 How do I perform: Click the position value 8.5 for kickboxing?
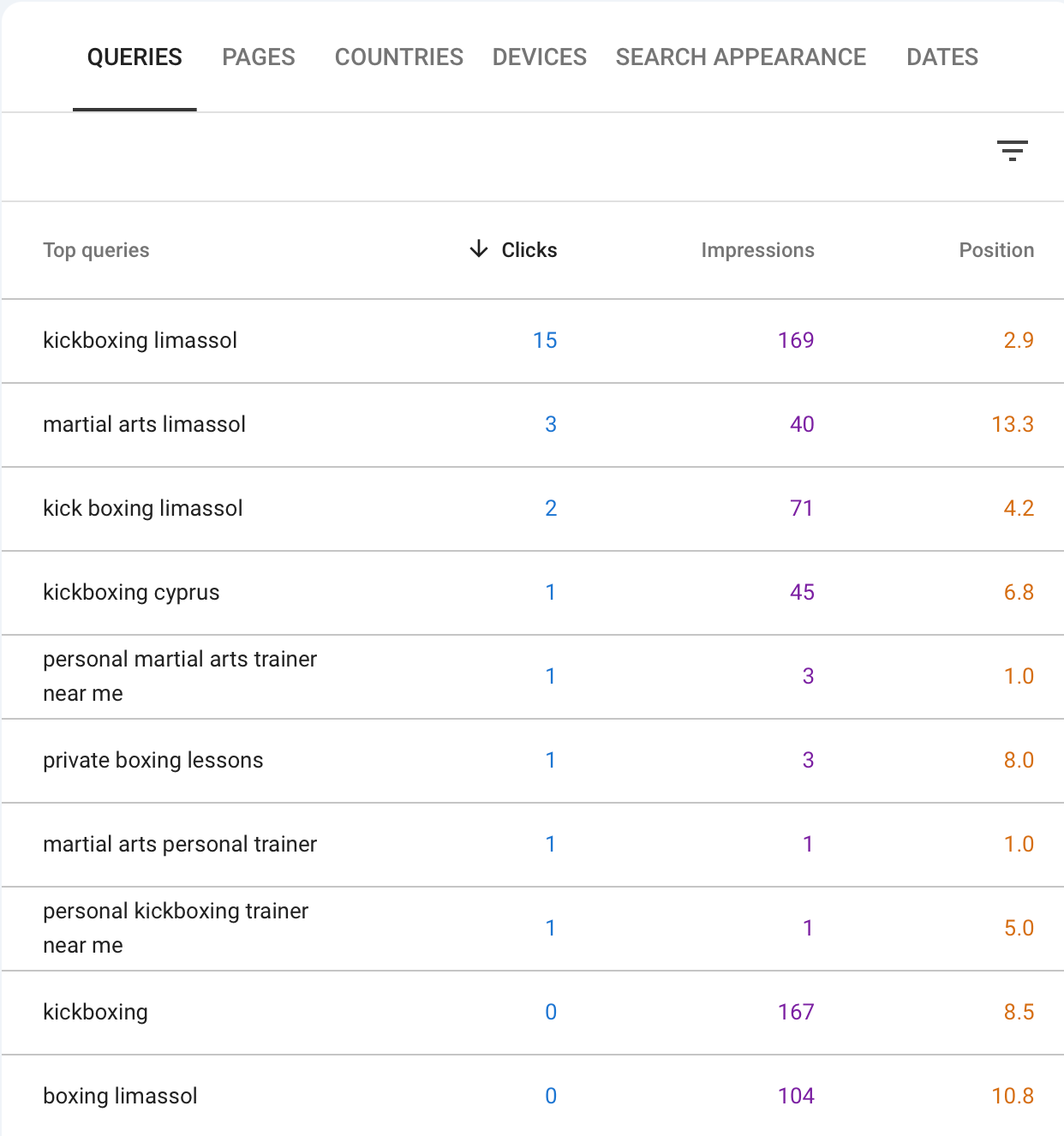(x=1019, y=1012)
